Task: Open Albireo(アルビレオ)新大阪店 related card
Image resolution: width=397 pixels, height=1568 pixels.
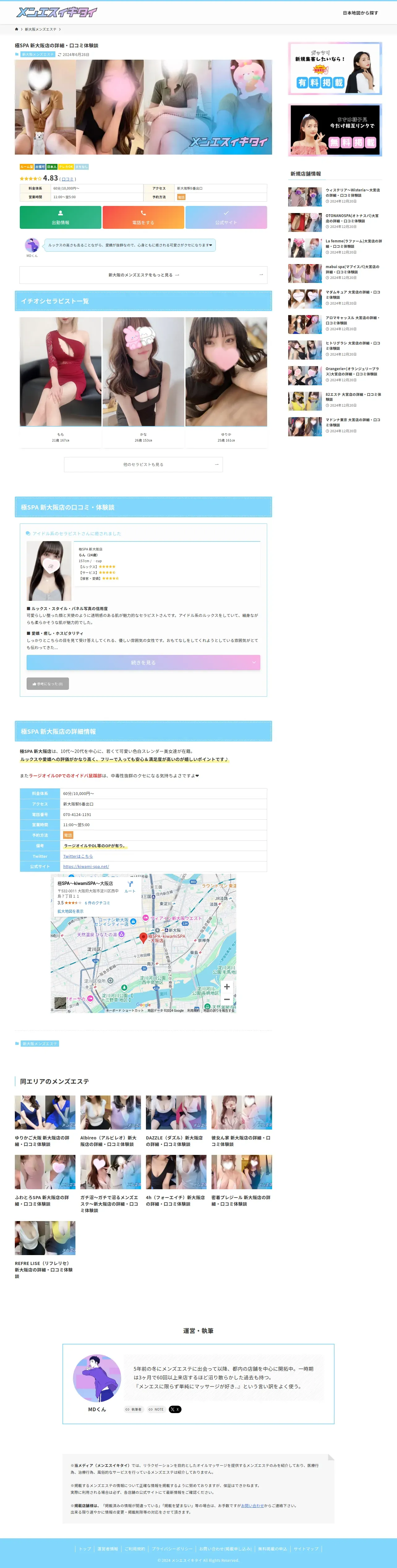Action: point(110,1121)
